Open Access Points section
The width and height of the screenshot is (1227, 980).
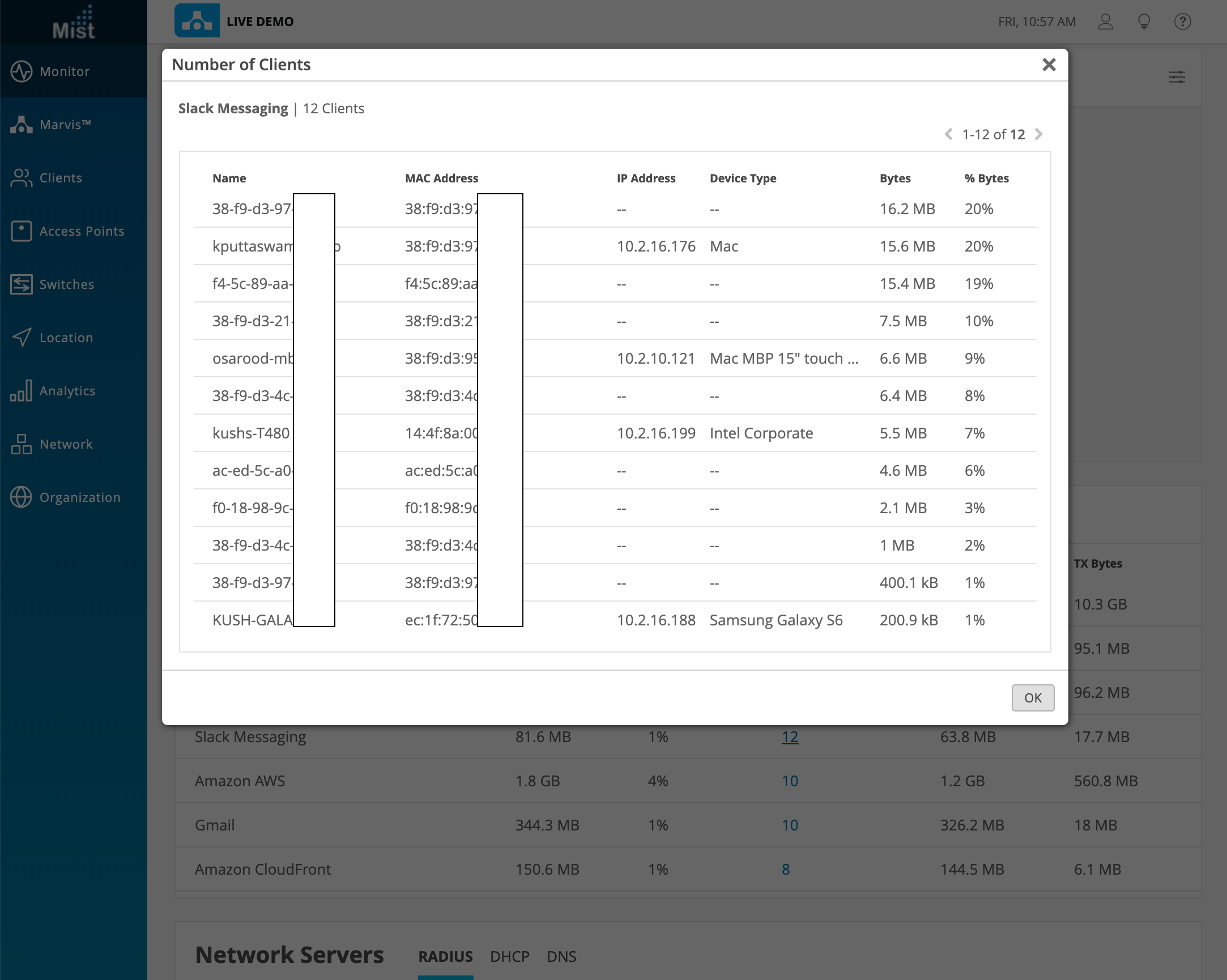click(81, 231)
